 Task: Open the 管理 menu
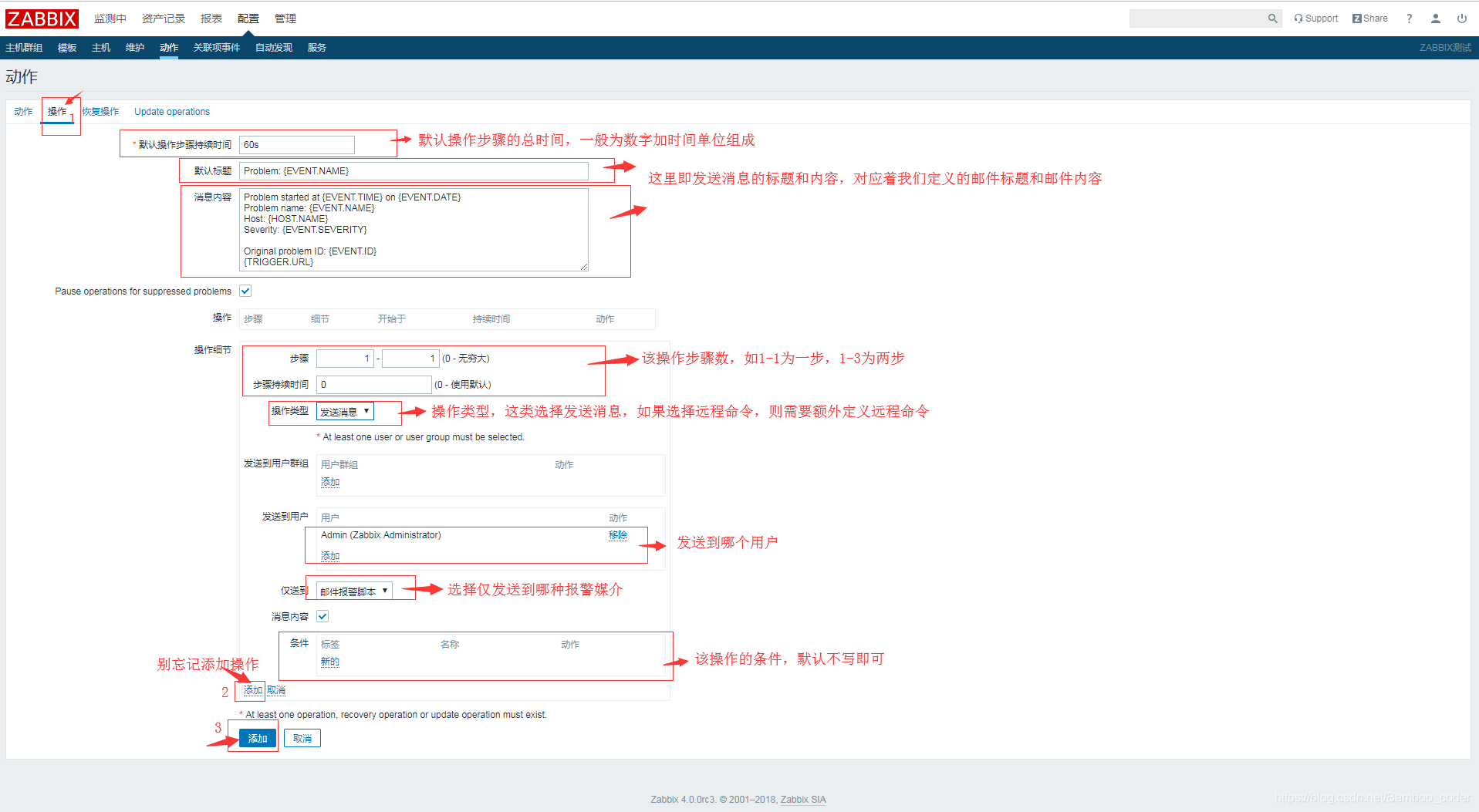(x=285, y=19)
